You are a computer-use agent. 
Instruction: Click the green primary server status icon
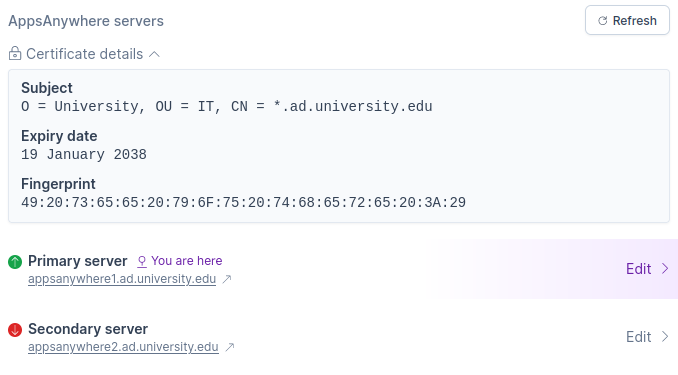[15, 262]
